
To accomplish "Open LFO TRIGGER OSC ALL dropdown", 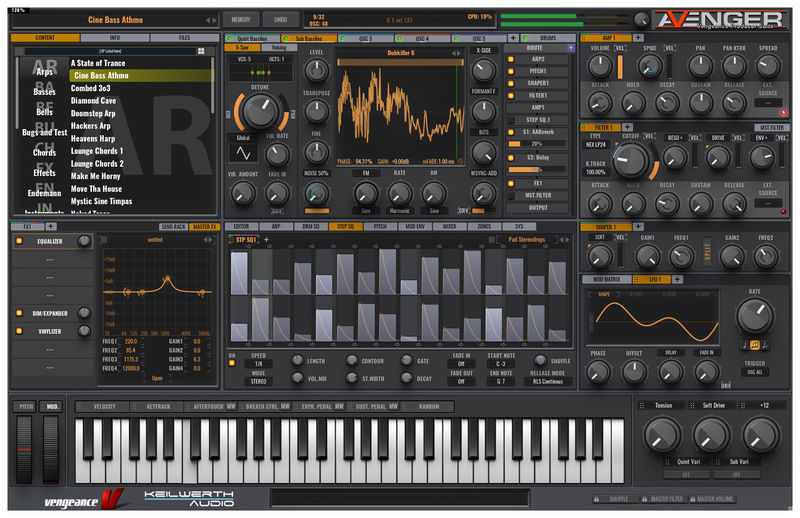I will pos(755,372).
